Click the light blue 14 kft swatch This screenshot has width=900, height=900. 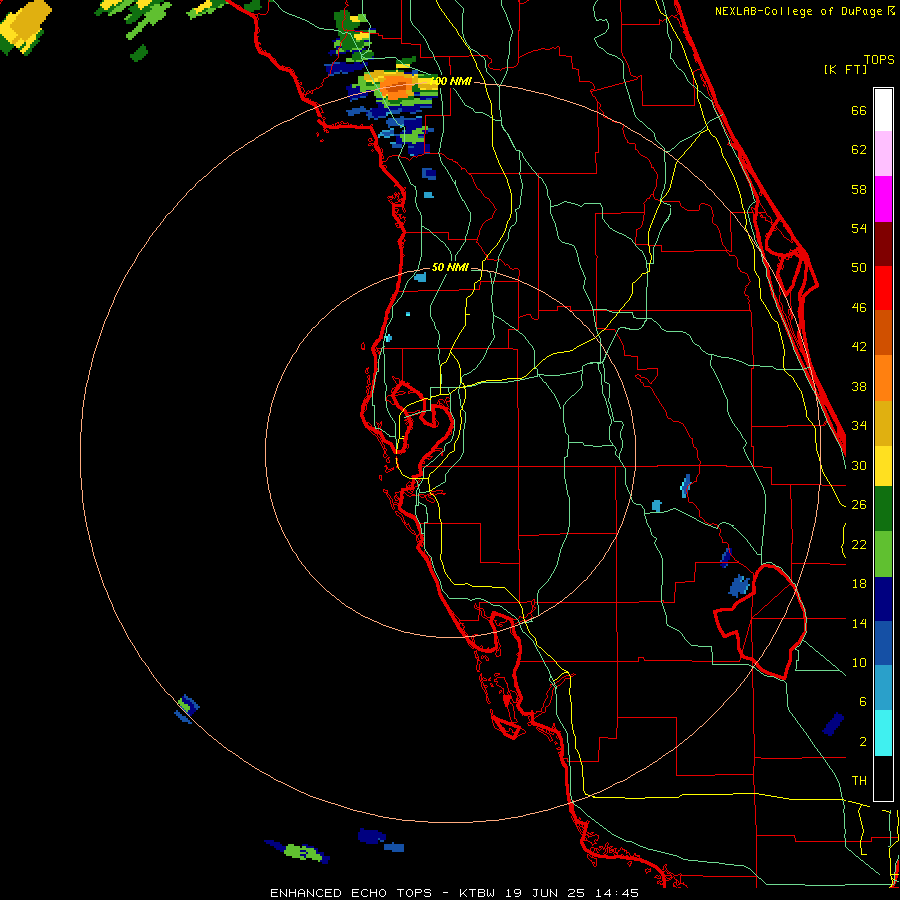(883, 688)
